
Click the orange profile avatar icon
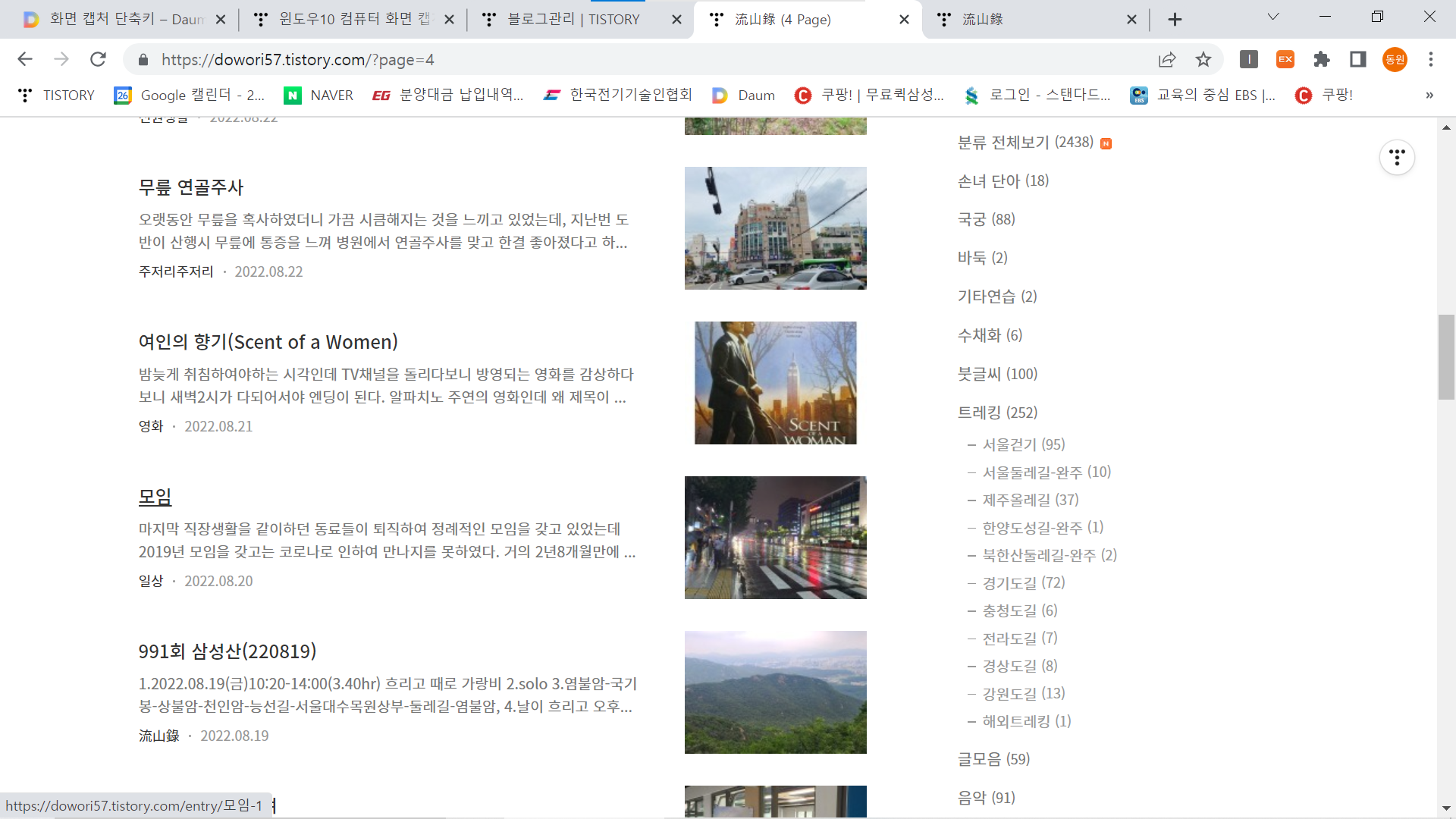point(1395,59)
